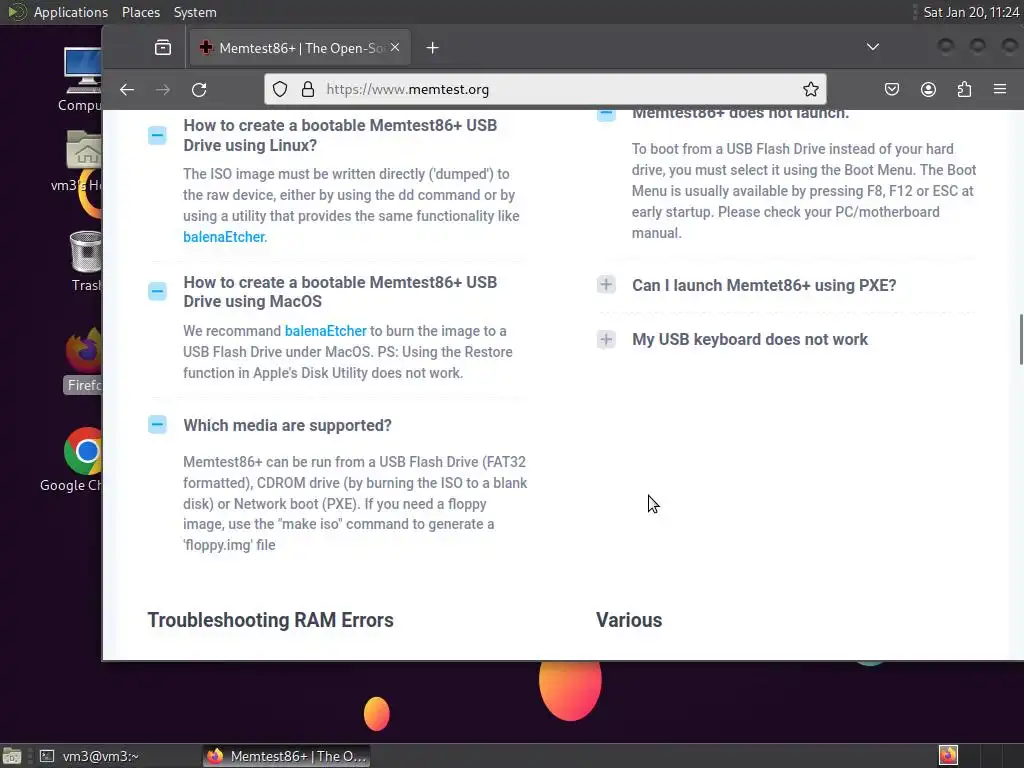Open the clock showing Sat Jan 20, 11:24

tap(970, 12)
